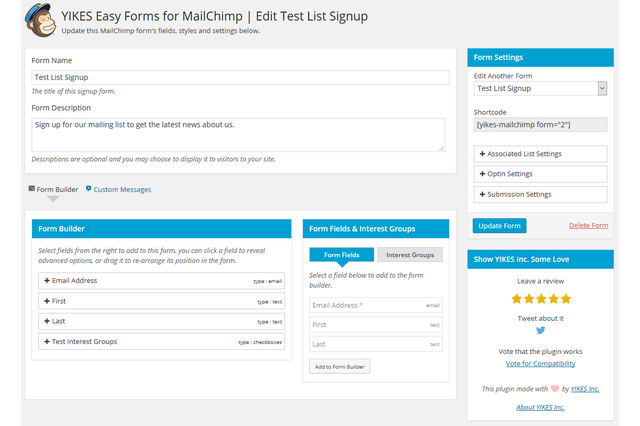640x426 pixels.
Task: Click the Form Builder tab icon
Action: (x=32, y=189)
